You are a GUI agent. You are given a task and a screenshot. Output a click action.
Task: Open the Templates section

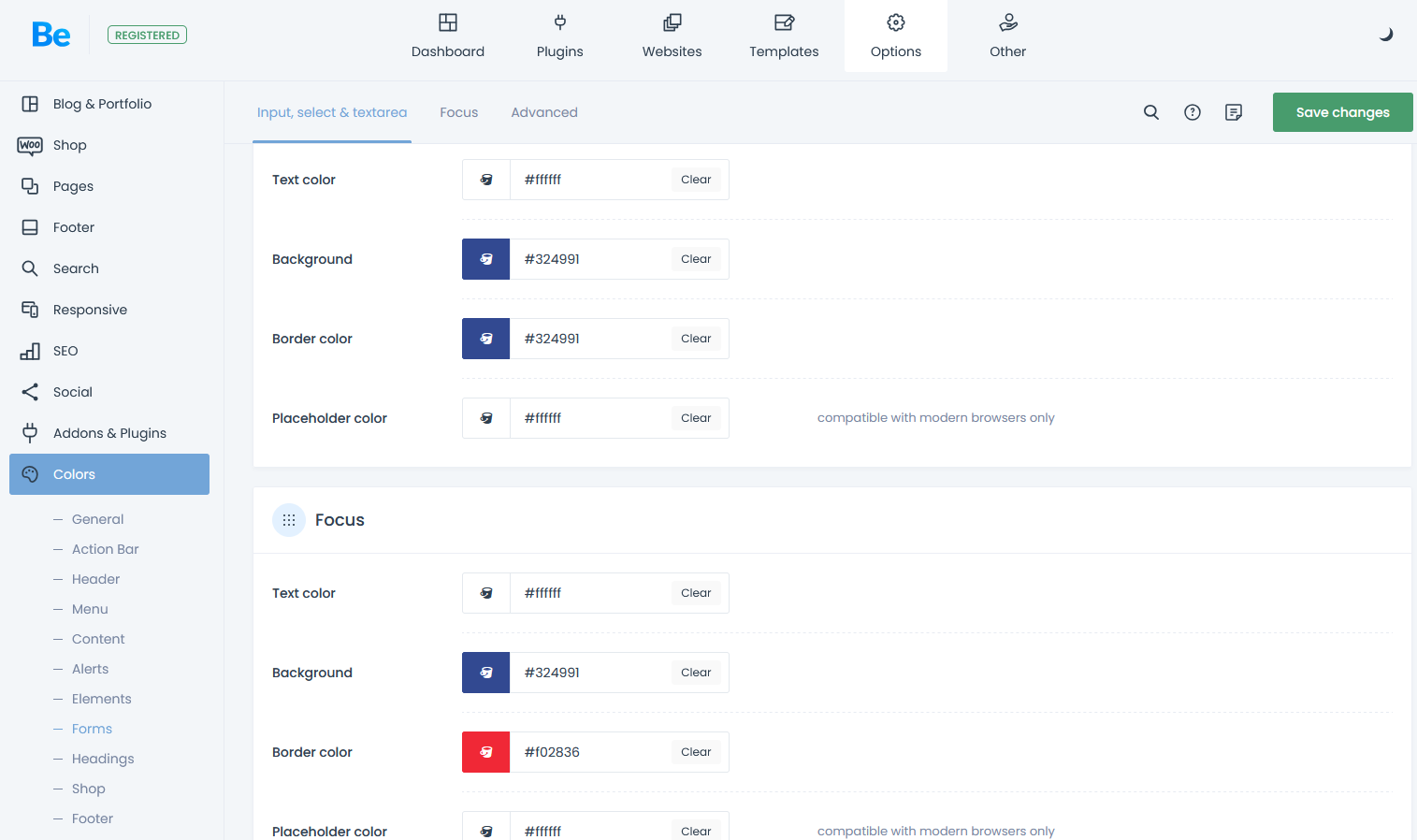(784, 36)
